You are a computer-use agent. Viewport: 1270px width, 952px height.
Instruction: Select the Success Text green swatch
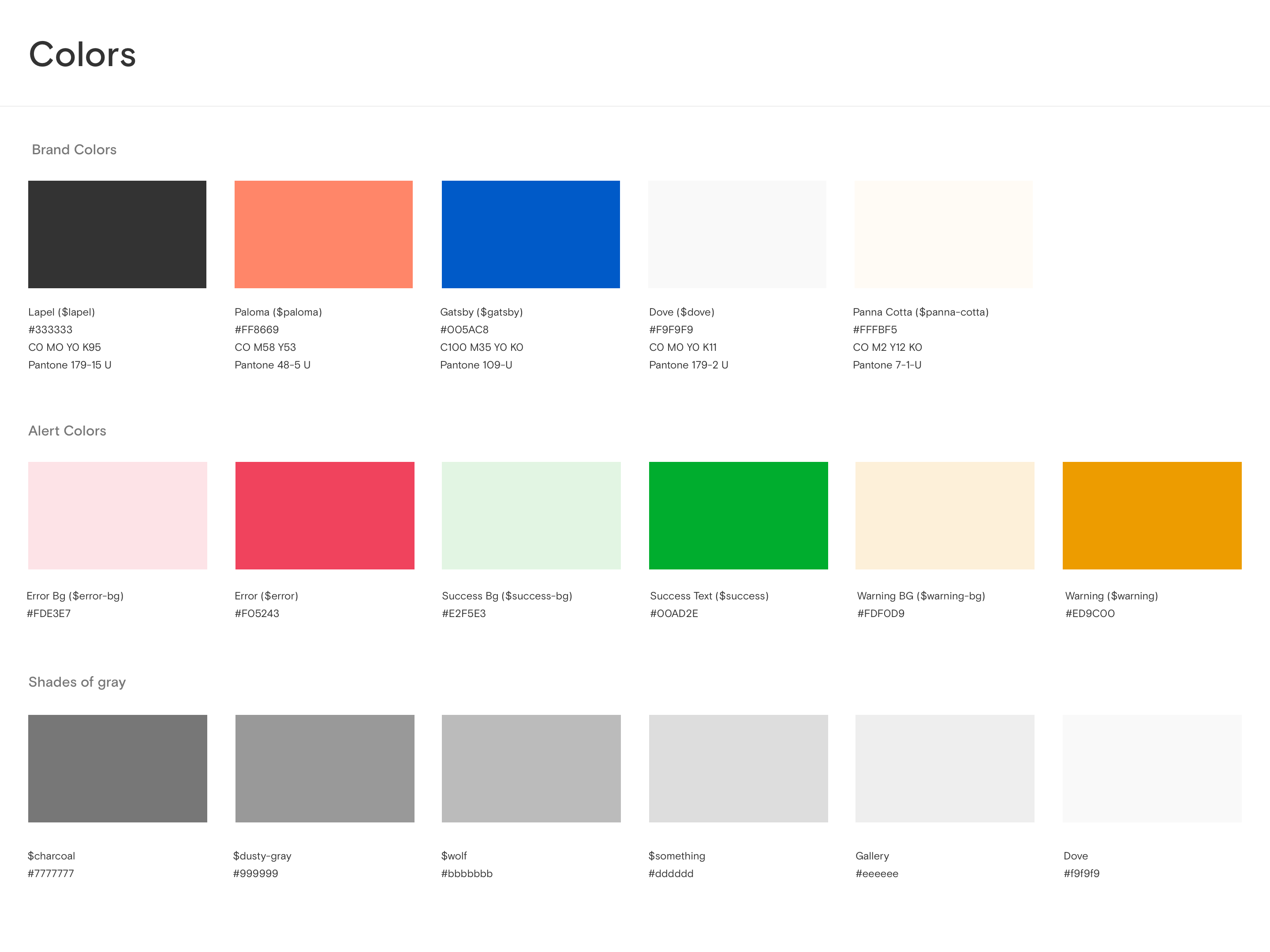[738, 515]
